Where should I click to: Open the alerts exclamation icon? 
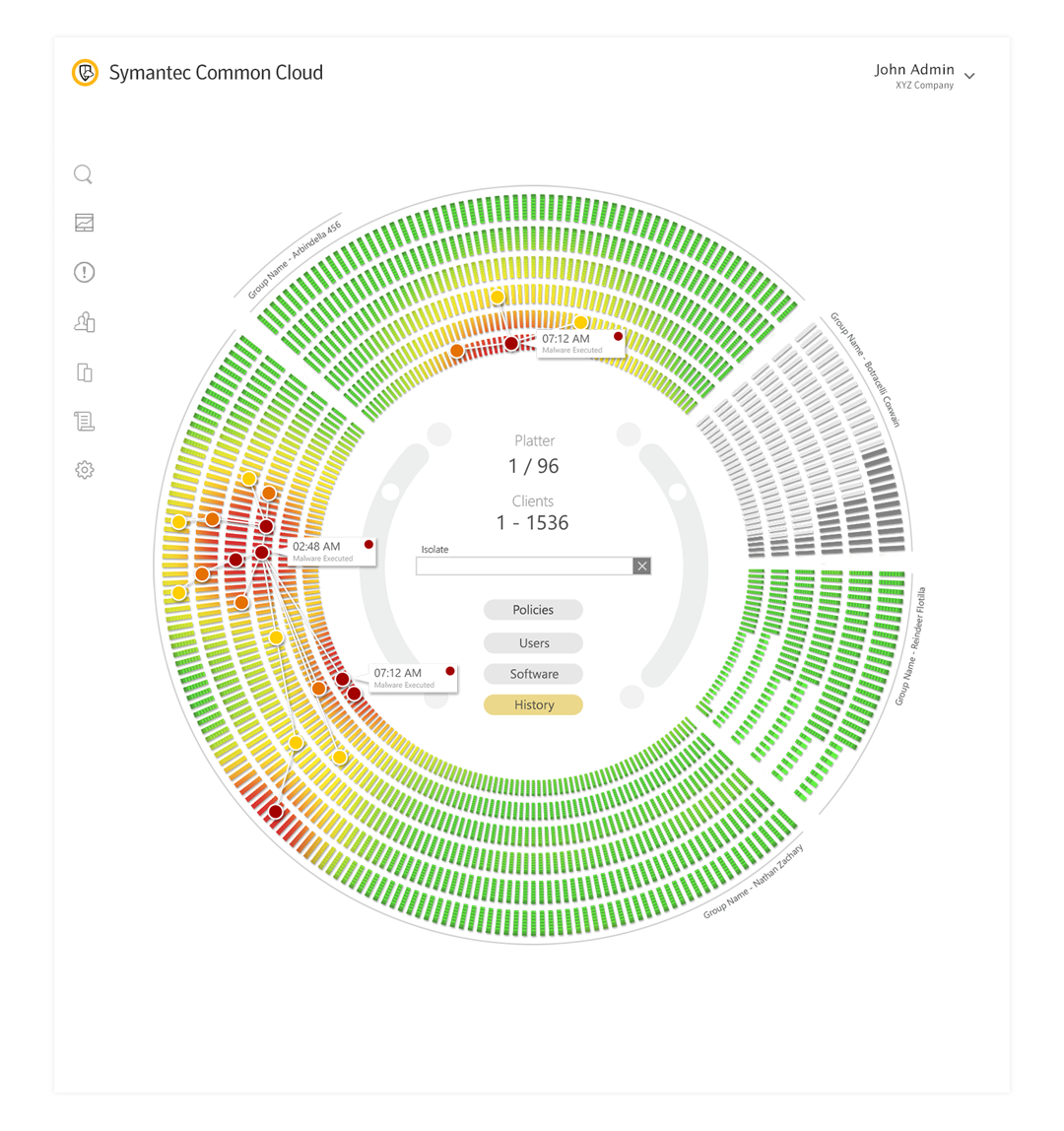click(85, 273)
